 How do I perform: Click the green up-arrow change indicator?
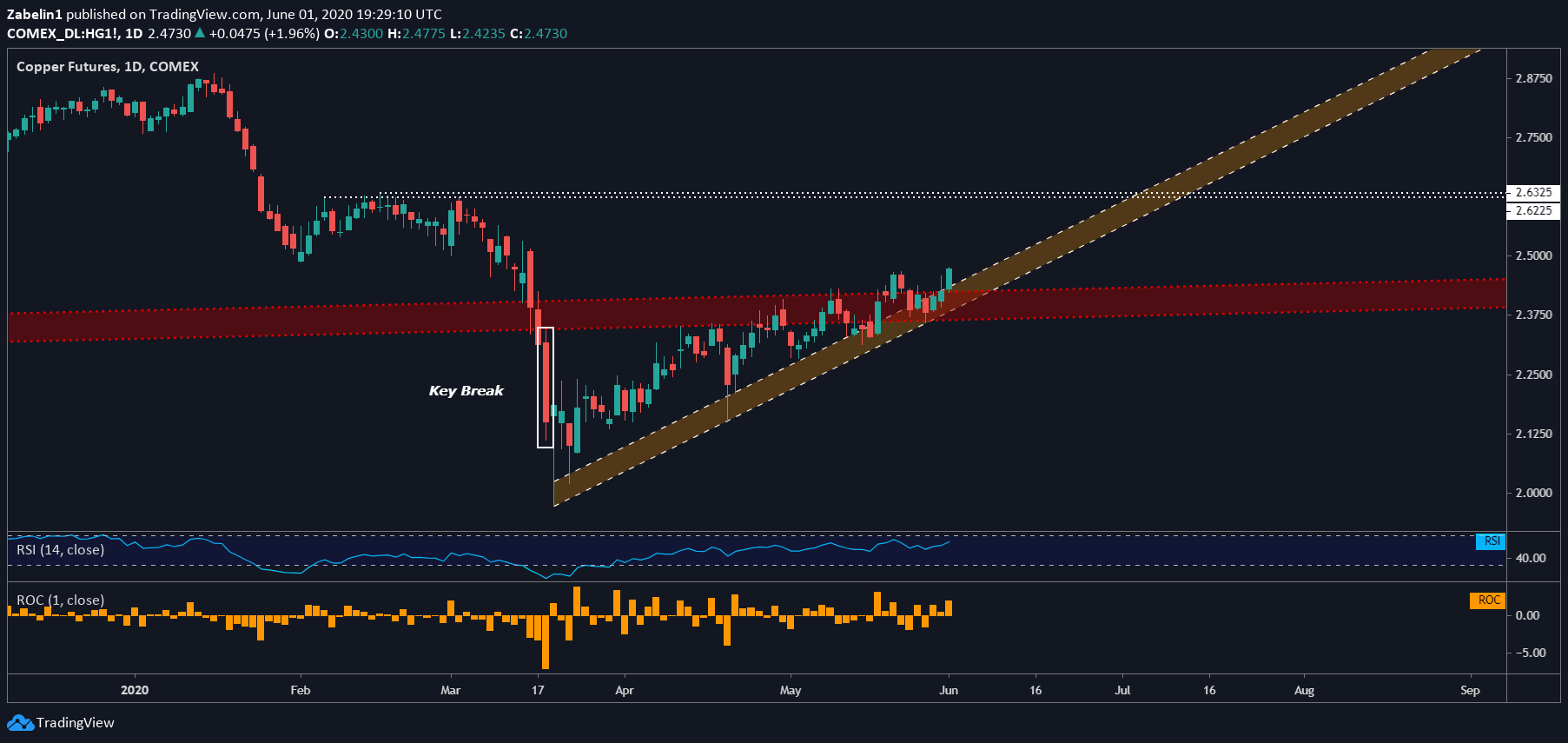tap(200, 33)
